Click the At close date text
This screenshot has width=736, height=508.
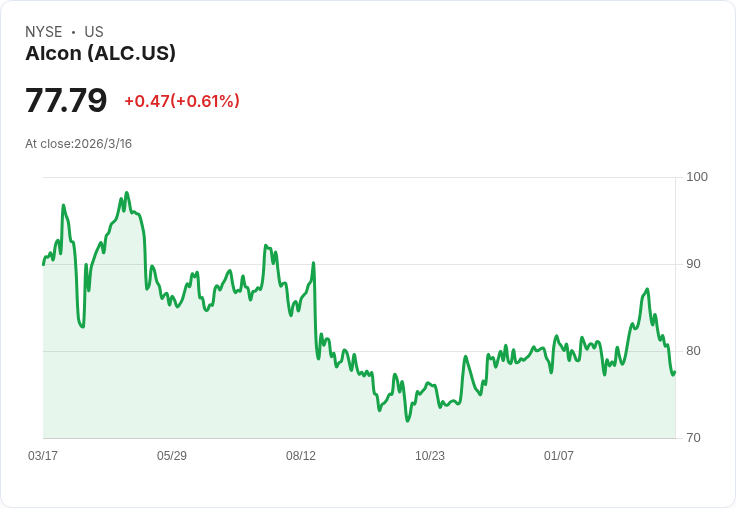coord(78,143)
